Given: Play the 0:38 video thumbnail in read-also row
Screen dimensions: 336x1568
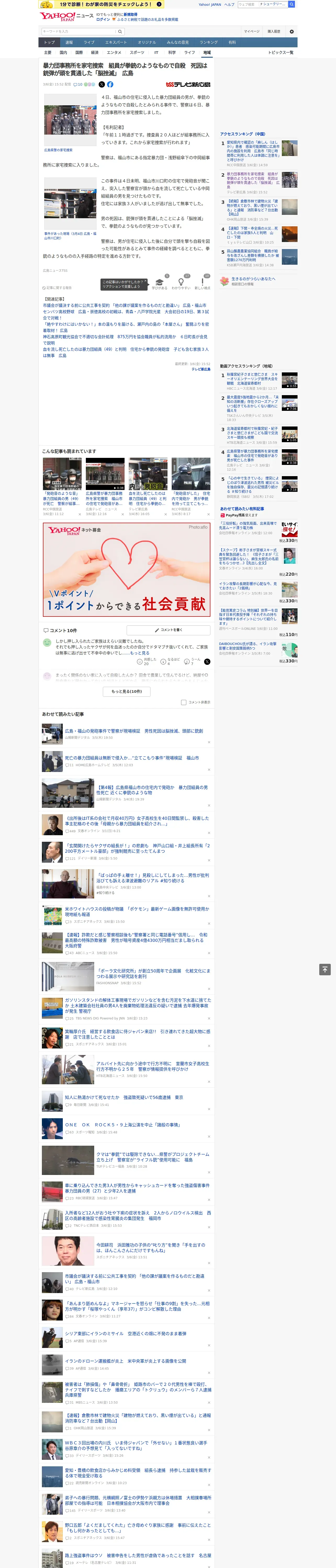Looking at the screenshot, I should [x=105, y=474].
